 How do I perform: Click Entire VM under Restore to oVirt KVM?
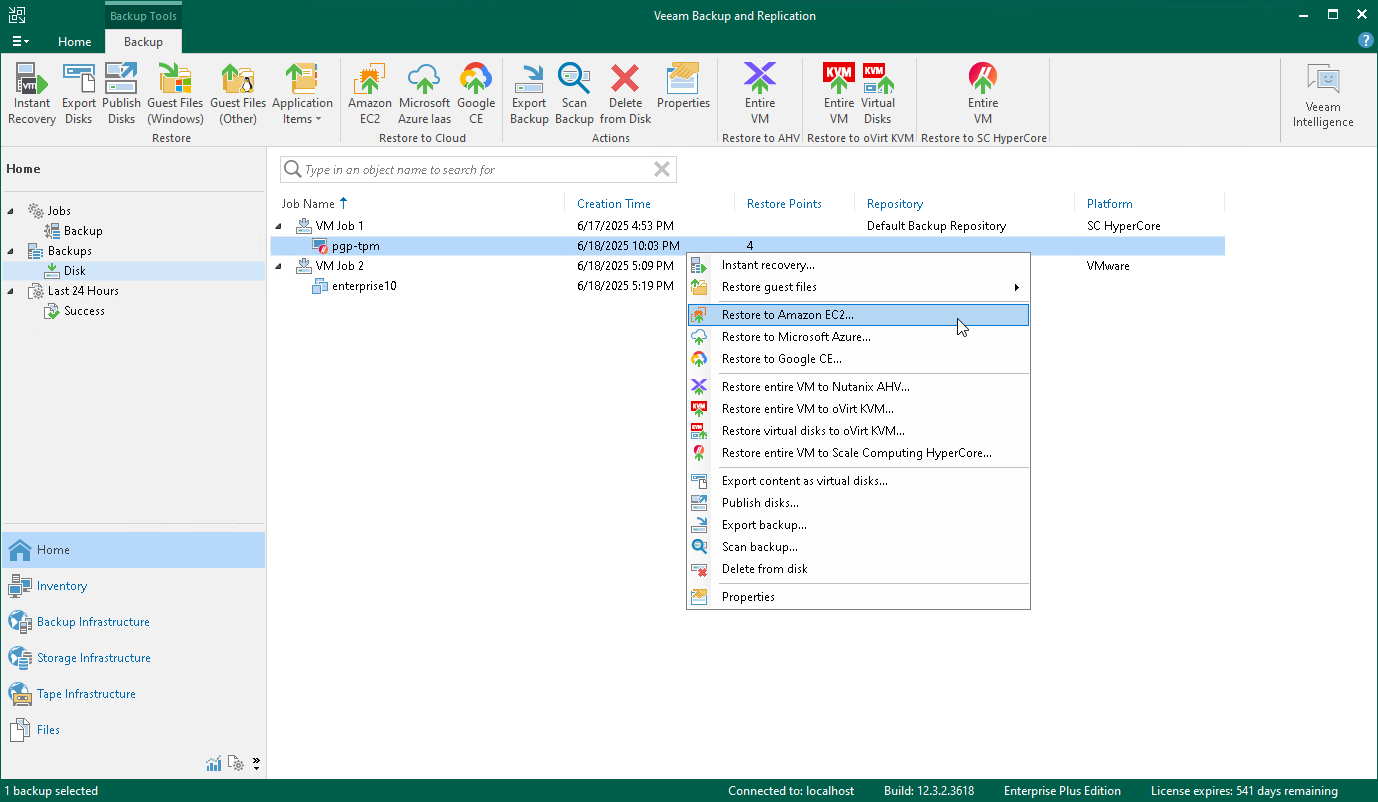pos(839,93)
